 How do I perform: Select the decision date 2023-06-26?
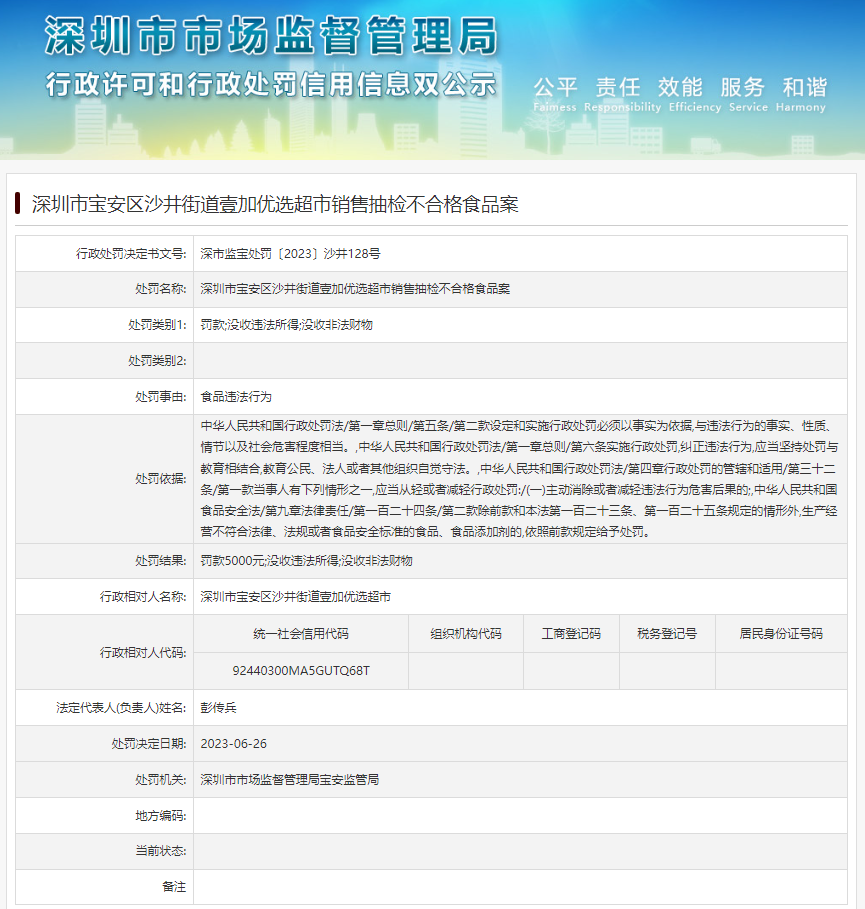tap(234, 744)
